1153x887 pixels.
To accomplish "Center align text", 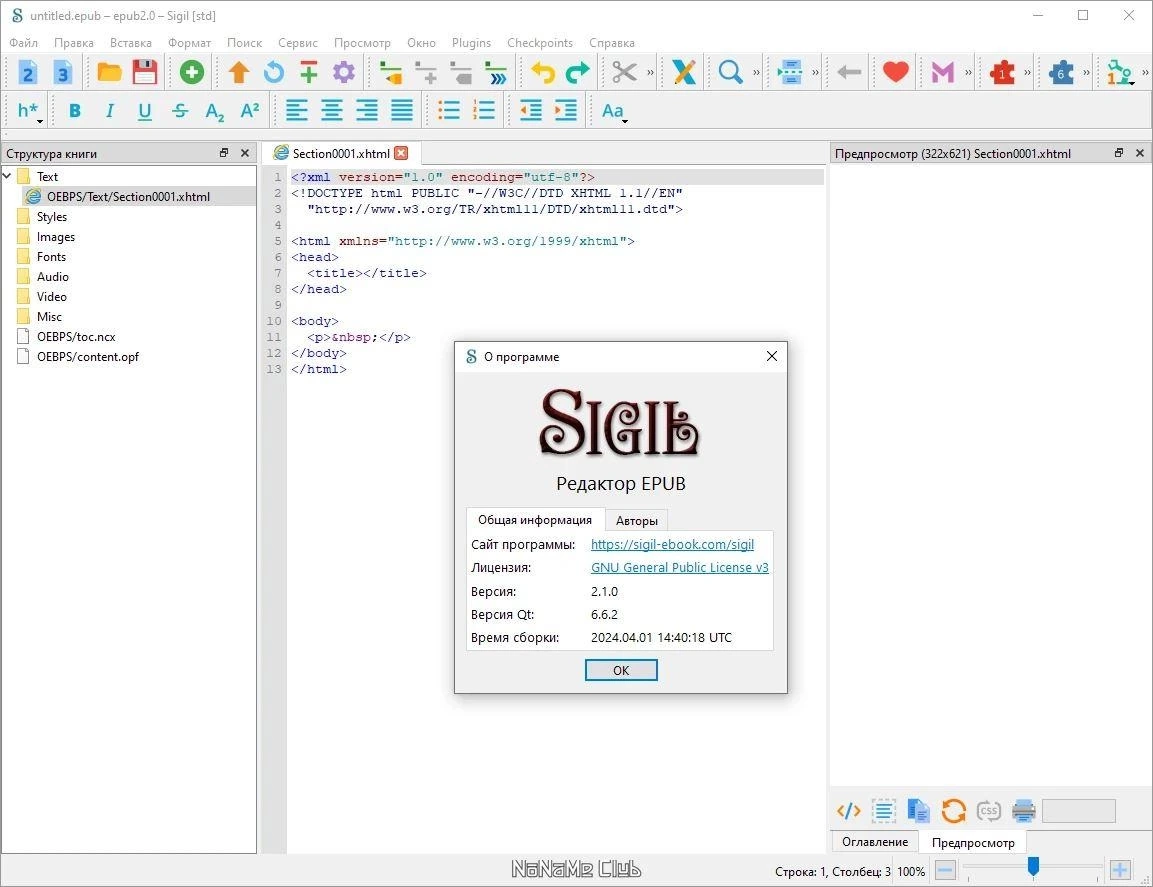I will (x=332, y=110).
